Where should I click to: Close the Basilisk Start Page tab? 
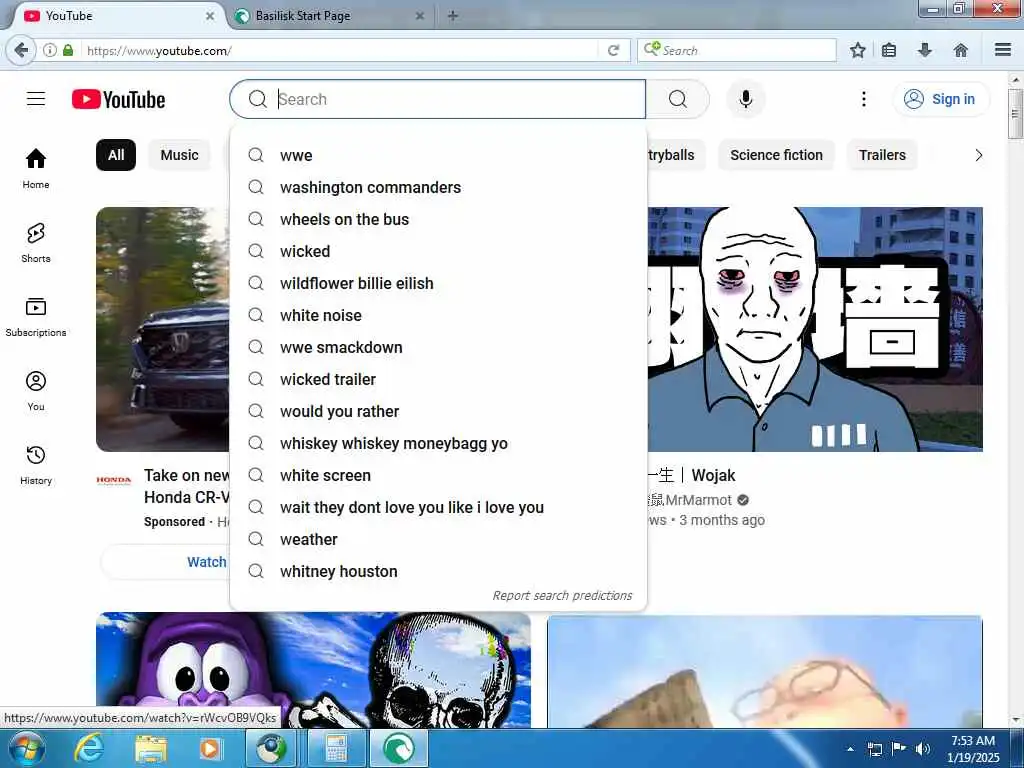(419, 16)
